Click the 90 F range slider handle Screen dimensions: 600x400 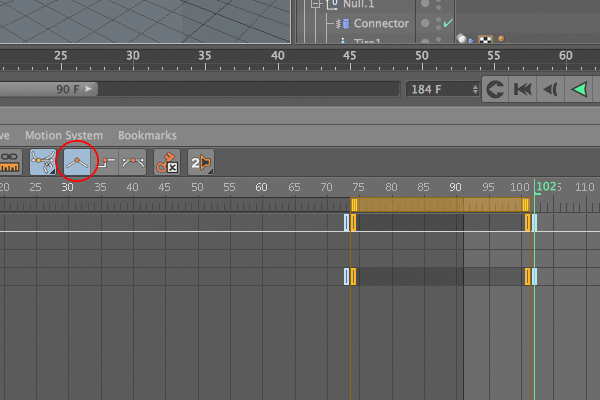tap(48, 90)
